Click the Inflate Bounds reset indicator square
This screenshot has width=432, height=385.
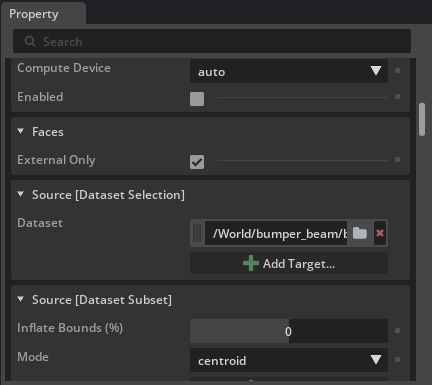[397, 331]
